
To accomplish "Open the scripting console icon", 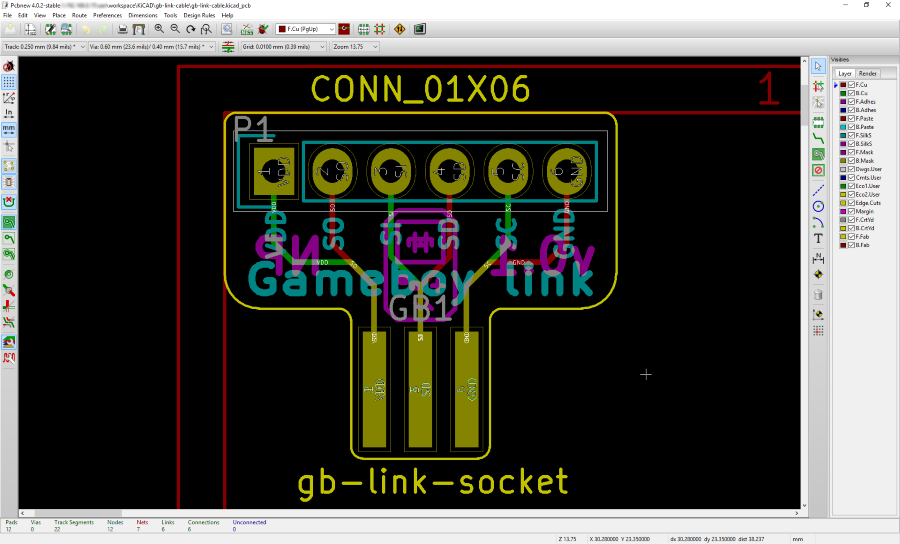I will point(420,29).
